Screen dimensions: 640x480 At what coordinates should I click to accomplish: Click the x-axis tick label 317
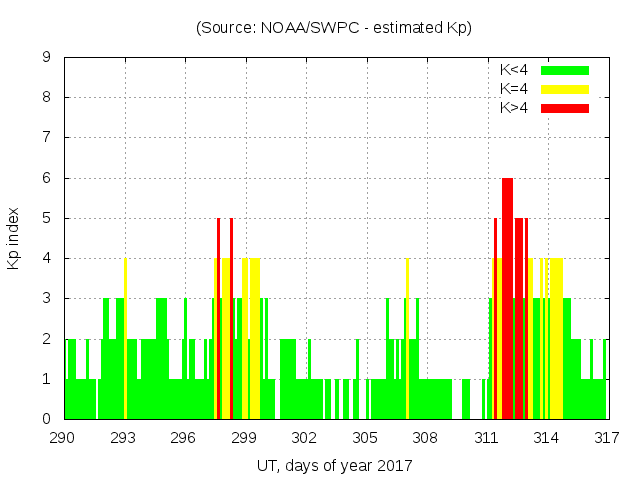(606, 437)
